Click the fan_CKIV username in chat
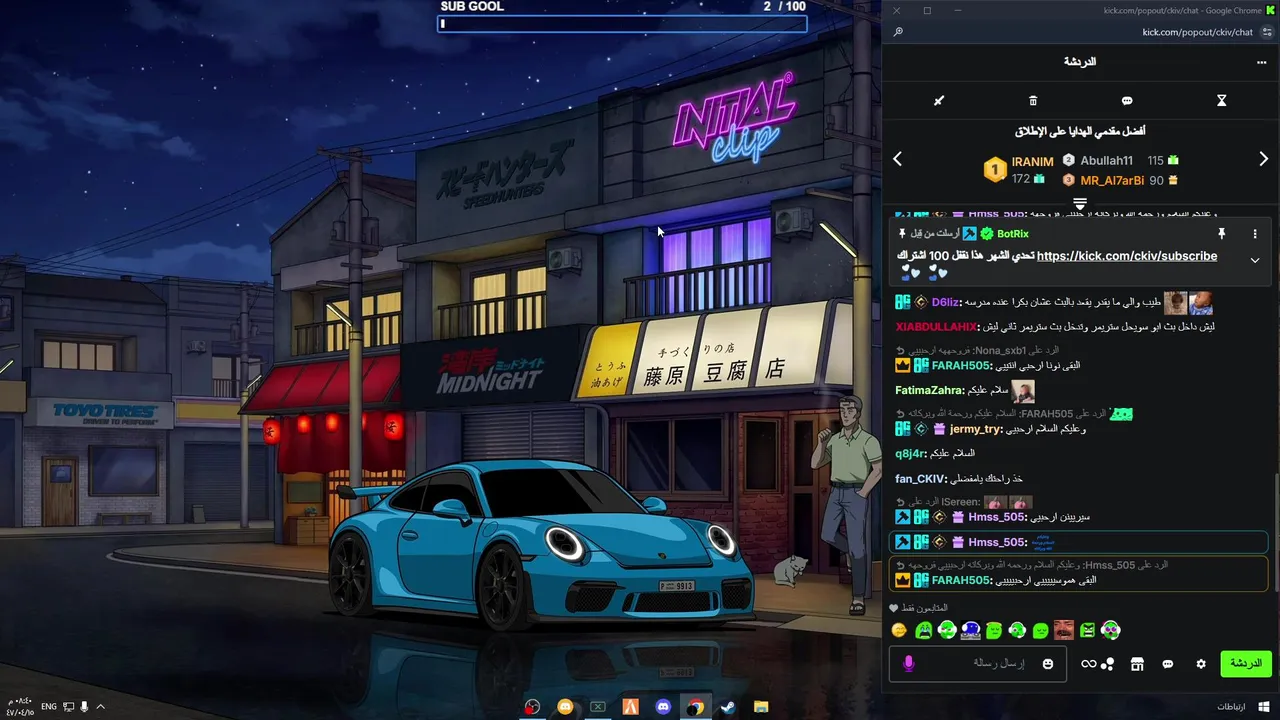The height and width of the screenshot is (720, 1280). click(920, 479)
